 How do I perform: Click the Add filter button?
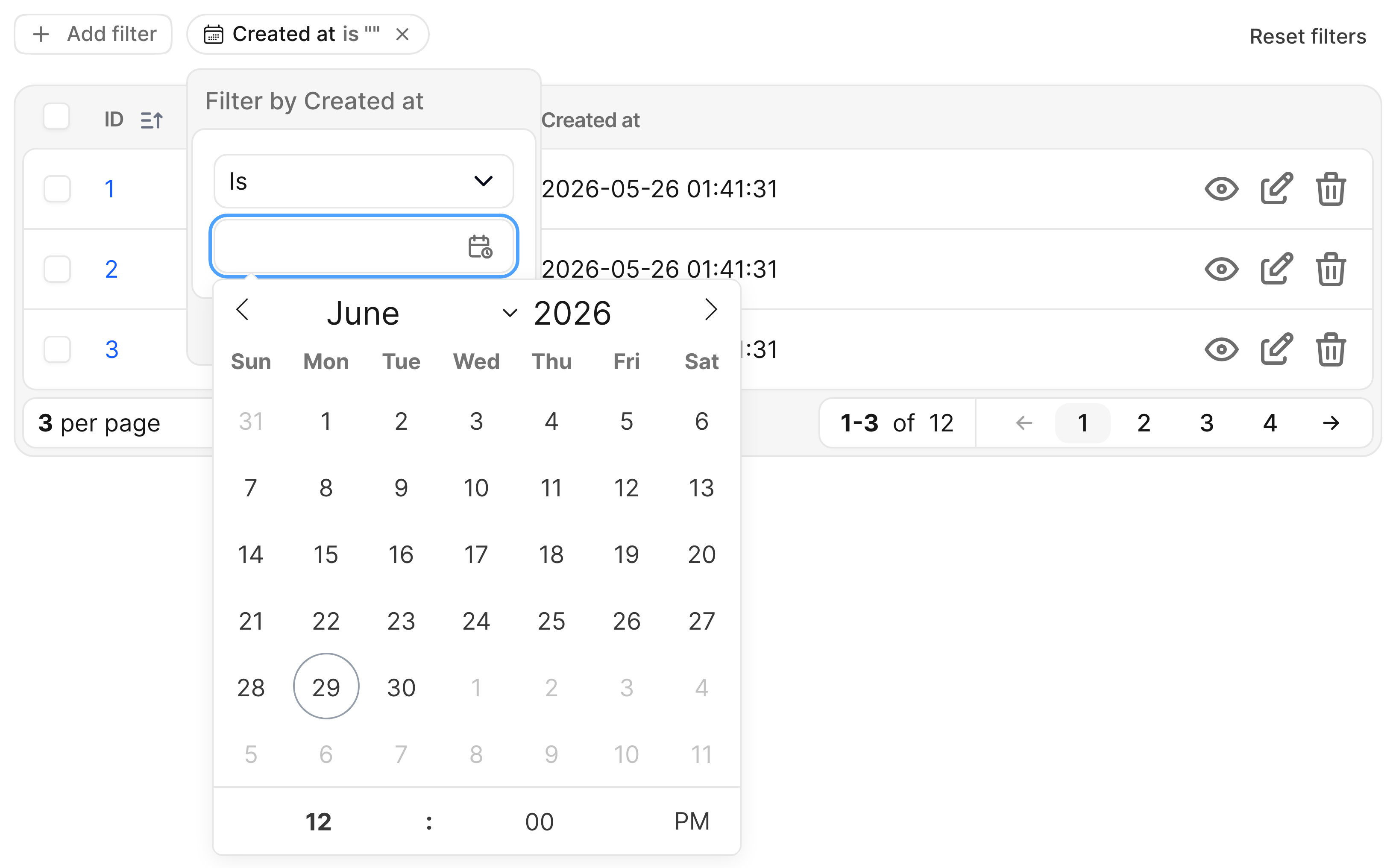coord(93,35)
